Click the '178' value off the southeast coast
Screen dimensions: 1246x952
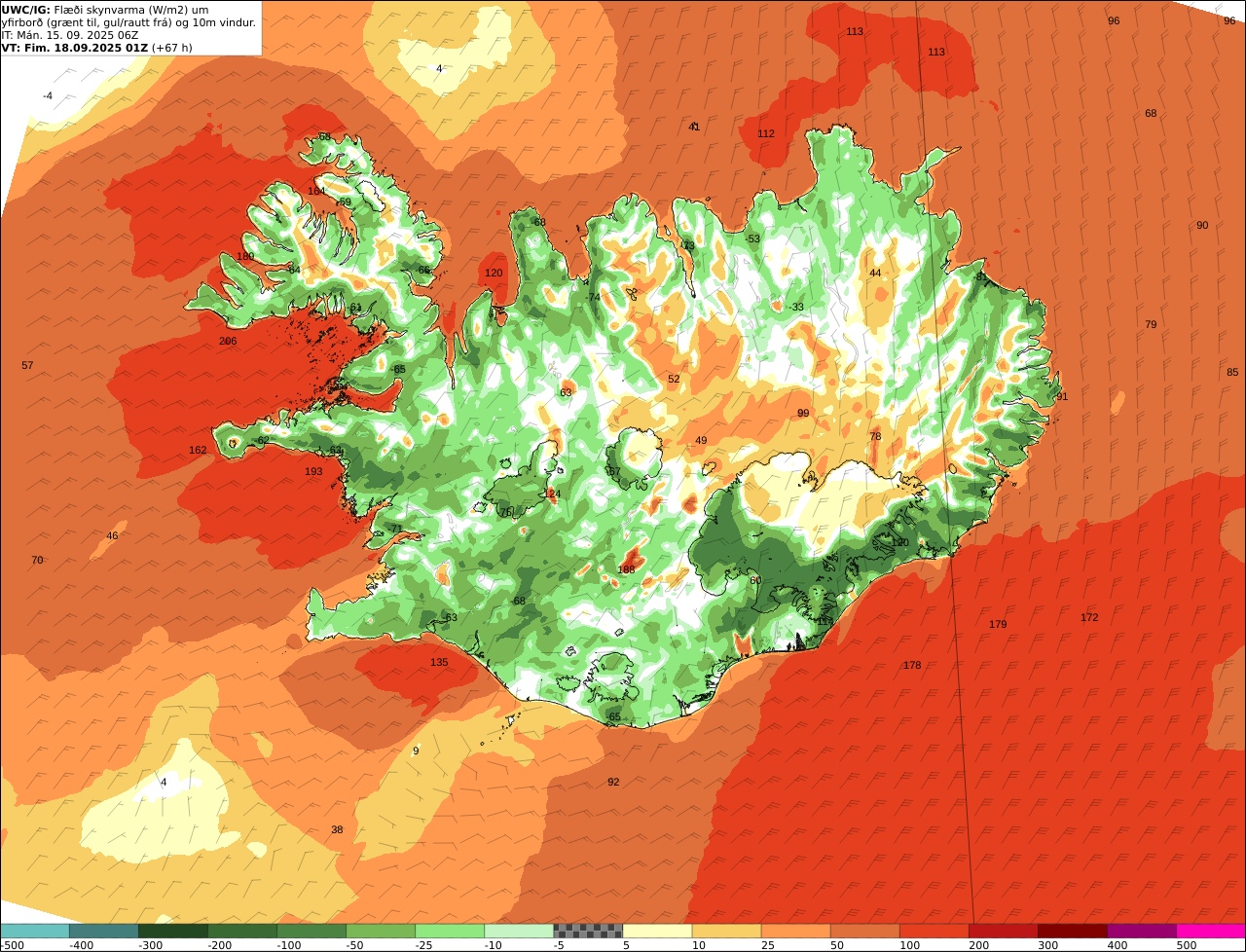(912, 666)
